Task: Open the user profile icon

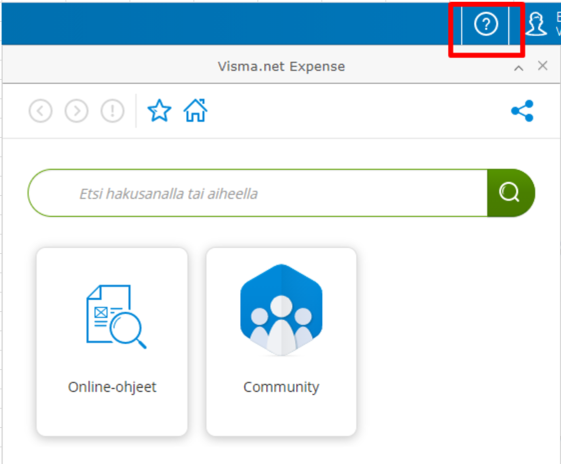Action: click(x=536, y=24)
